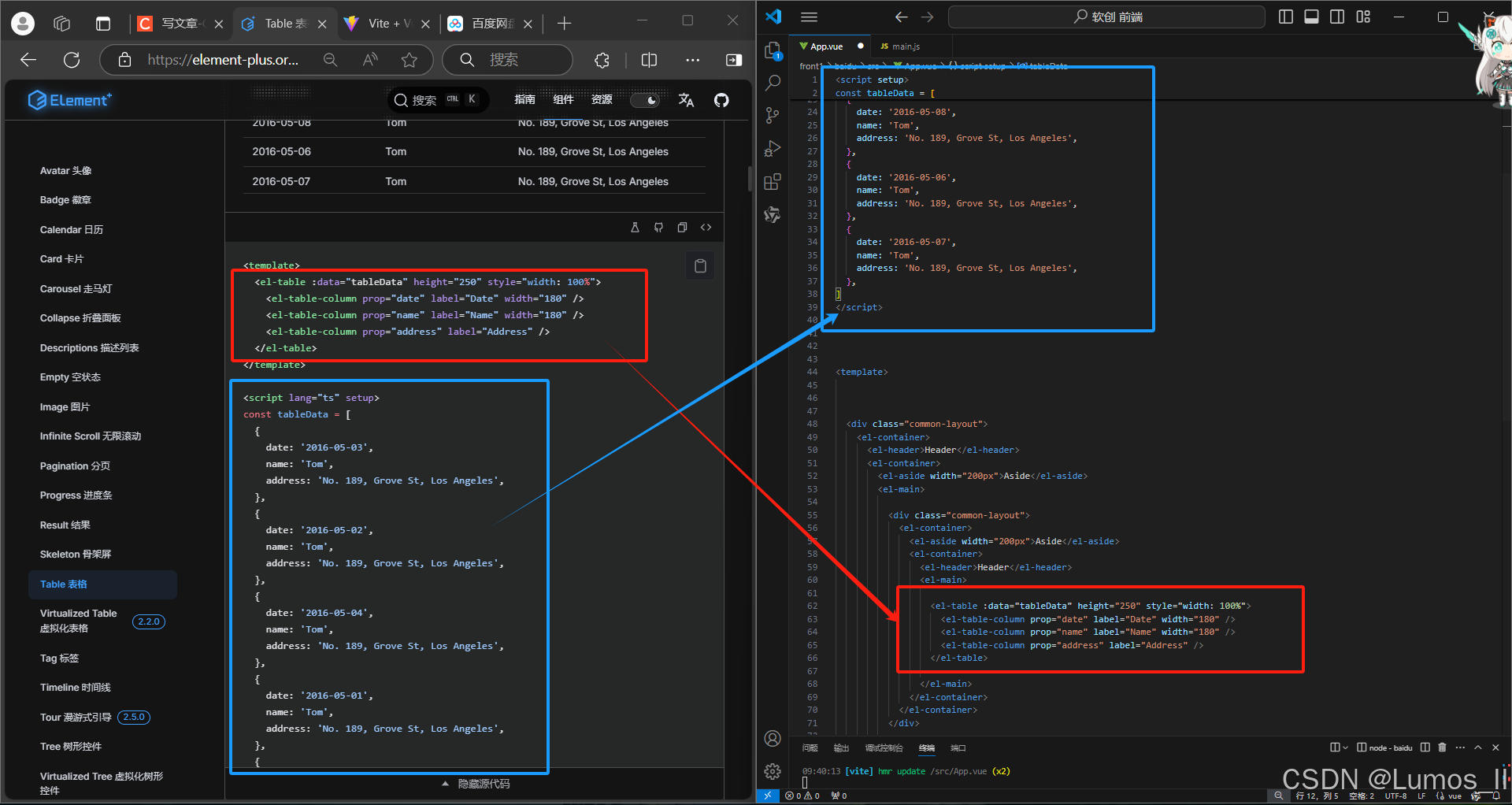The height and width of the screenshot is (805, 1512).
Task: Refresh the browser page
Action: click(x=72, y=60)
